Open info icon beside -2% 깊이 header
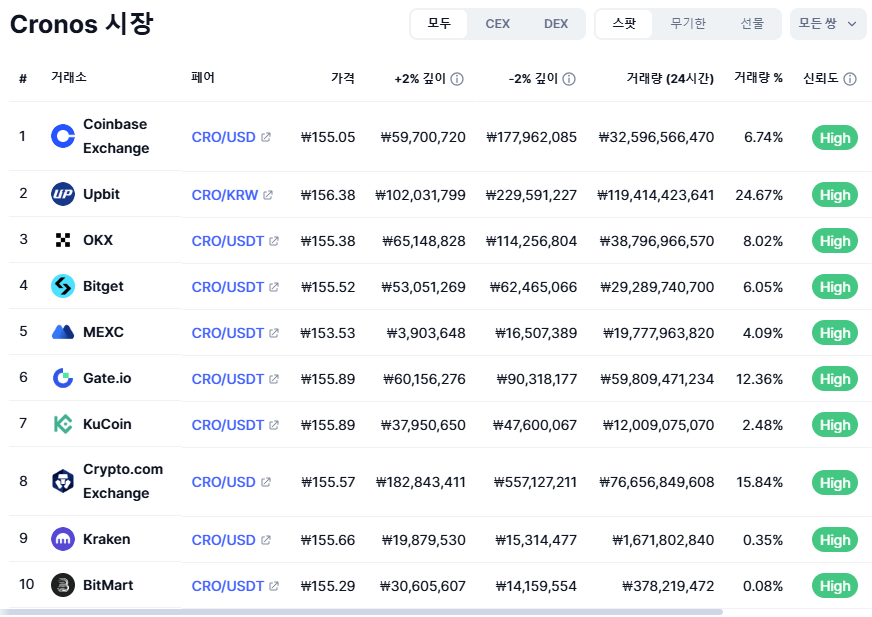 tap(569, 79)
